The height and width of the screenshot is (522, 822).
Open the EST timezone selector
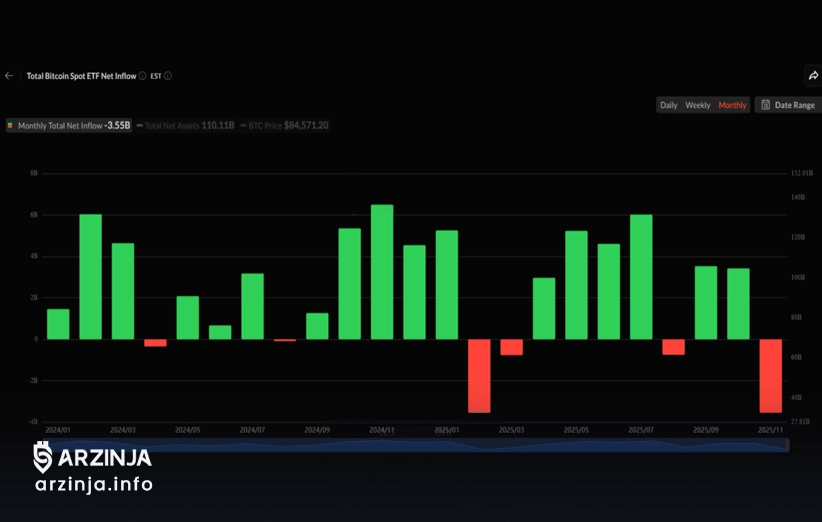pyautogui.click(x=156, y=76)
